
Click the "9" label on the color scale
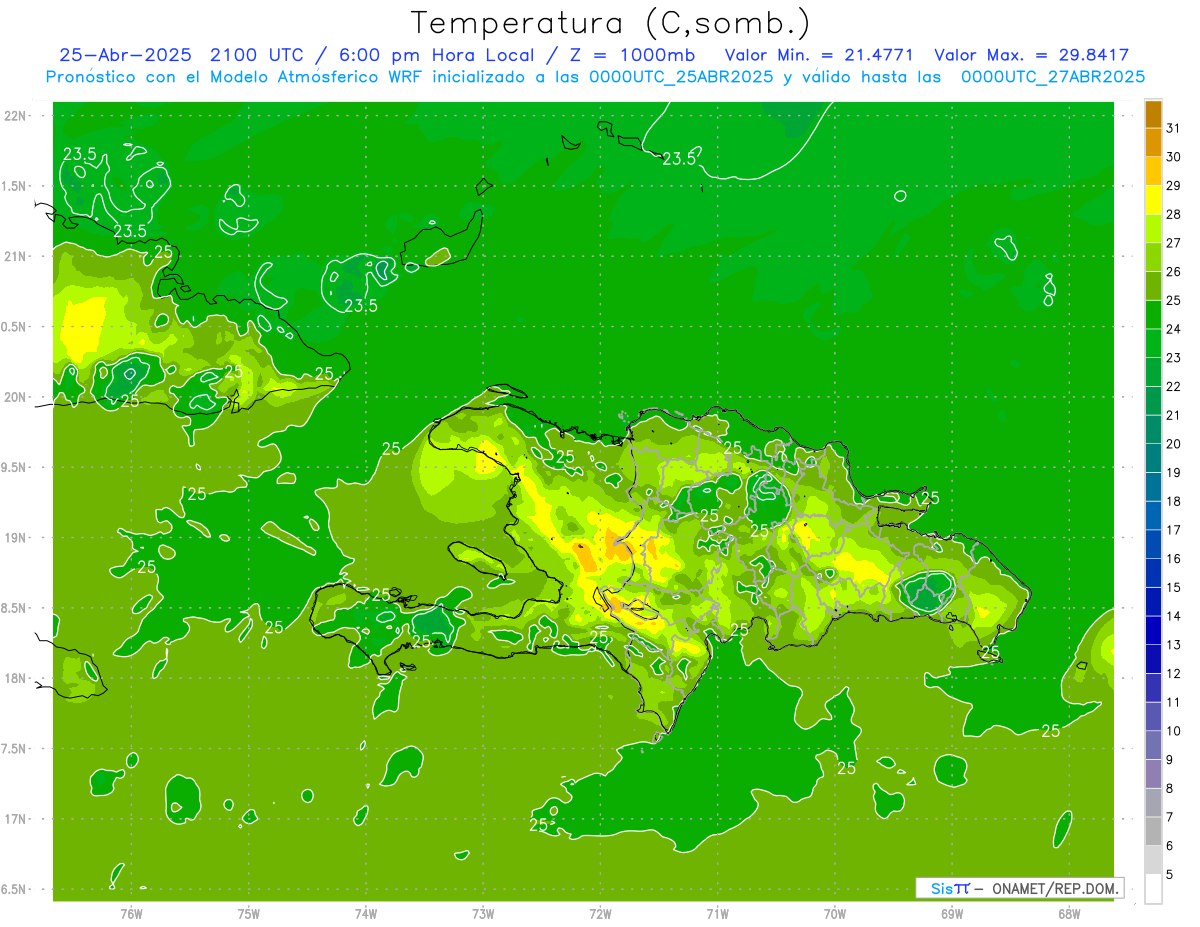pyautogui.click(x=1170, y=760)
